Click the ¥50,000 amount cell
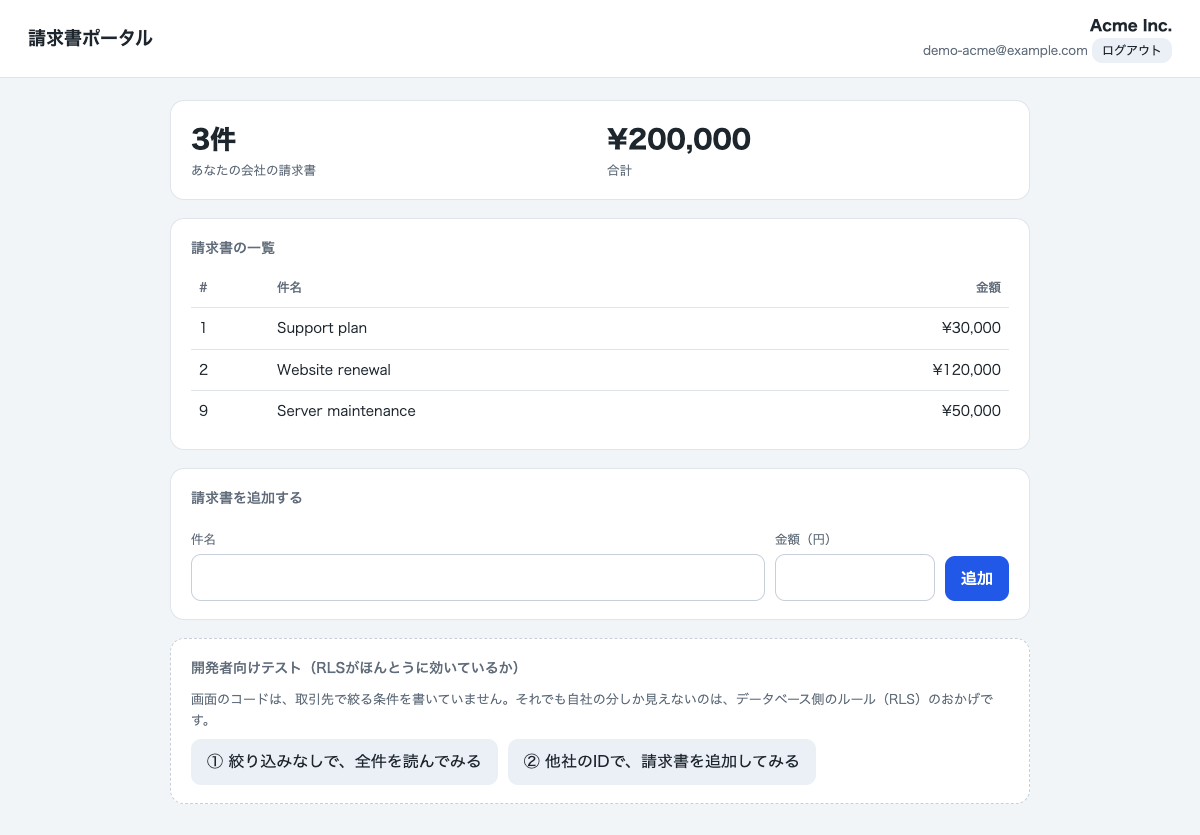Screen dimensions: 1200x835 coord(971,411)
